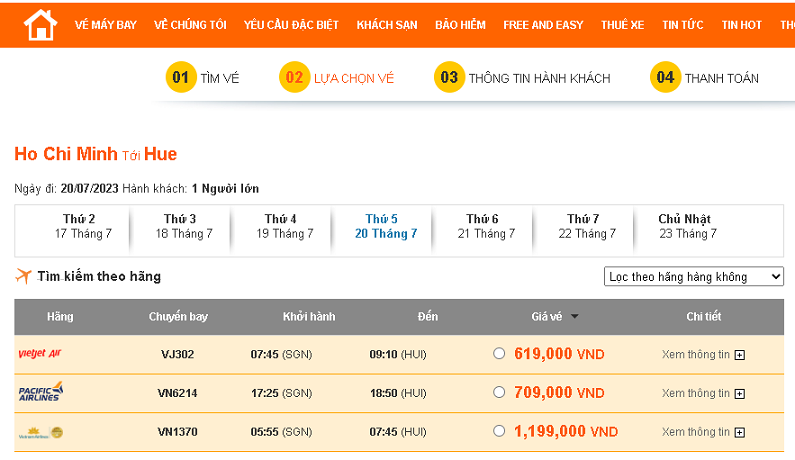This screenshot has height=460, width=795.
Task: Click arrival time 09:10 (HUI)
Action: (x=398, y=354)
